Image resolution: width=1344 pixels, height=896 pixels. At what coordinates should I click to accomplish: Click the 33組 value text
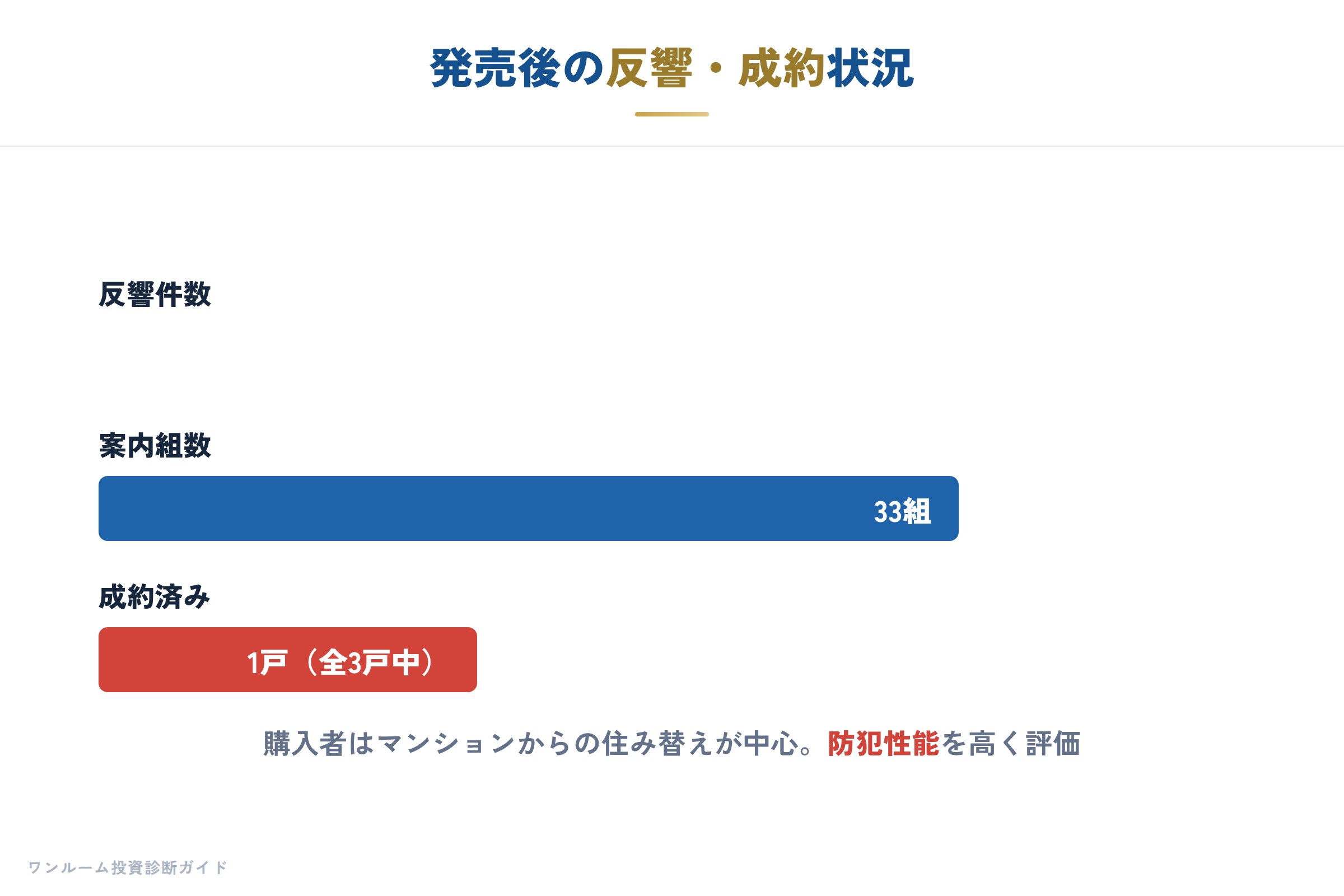903,511
